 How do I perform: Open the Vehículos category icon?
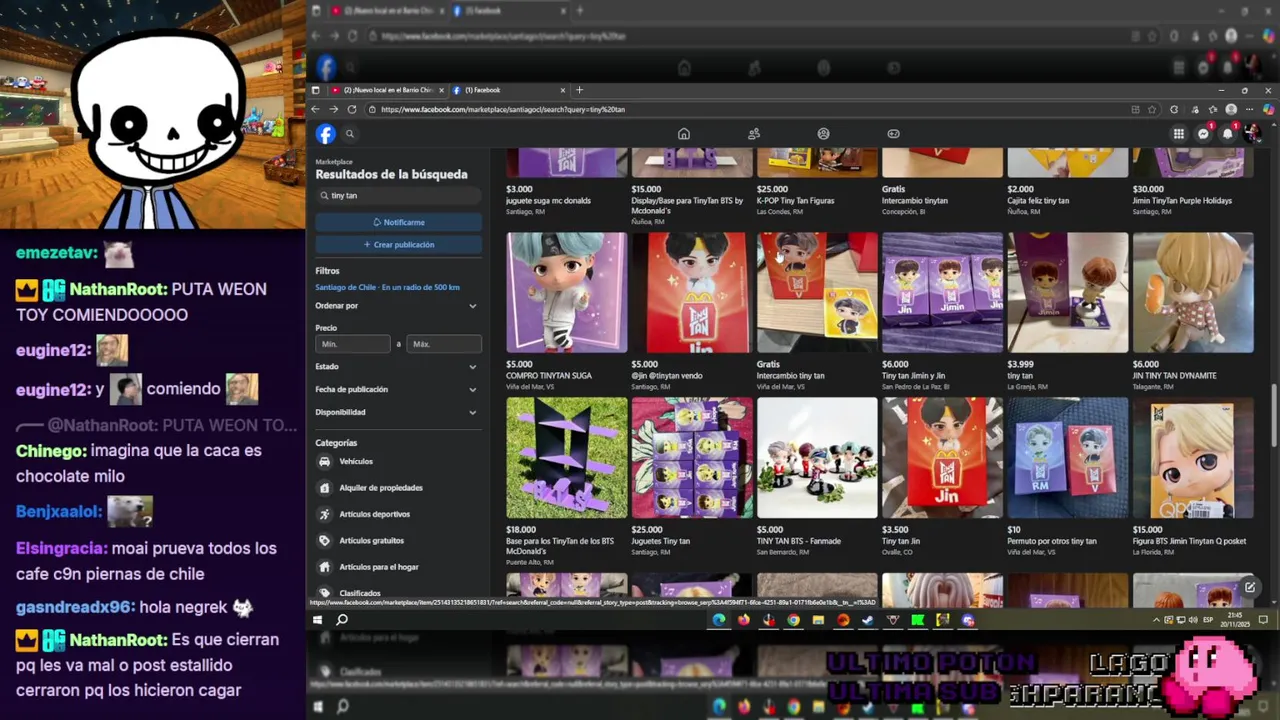point(324,462)
